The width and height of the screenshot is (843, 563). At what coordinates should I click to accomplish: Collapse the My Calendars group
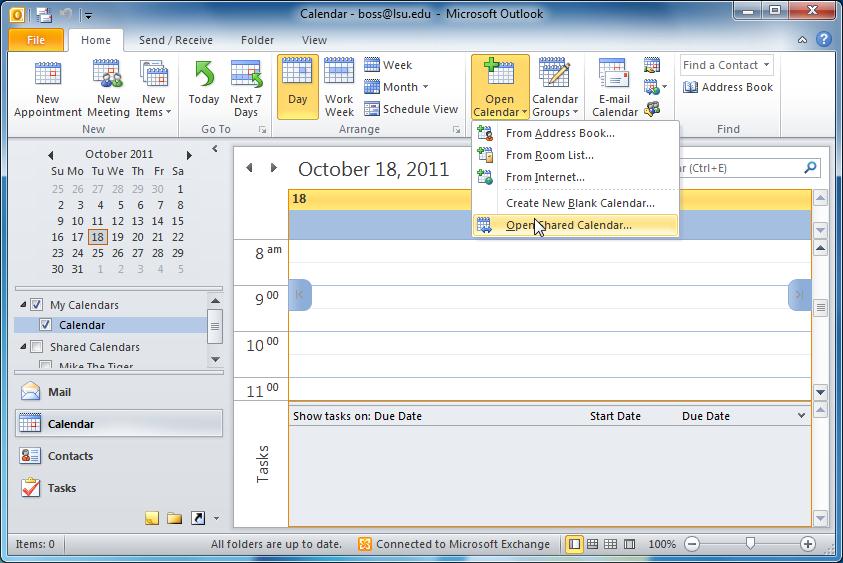pyautogui.click(x=23, y=304)
